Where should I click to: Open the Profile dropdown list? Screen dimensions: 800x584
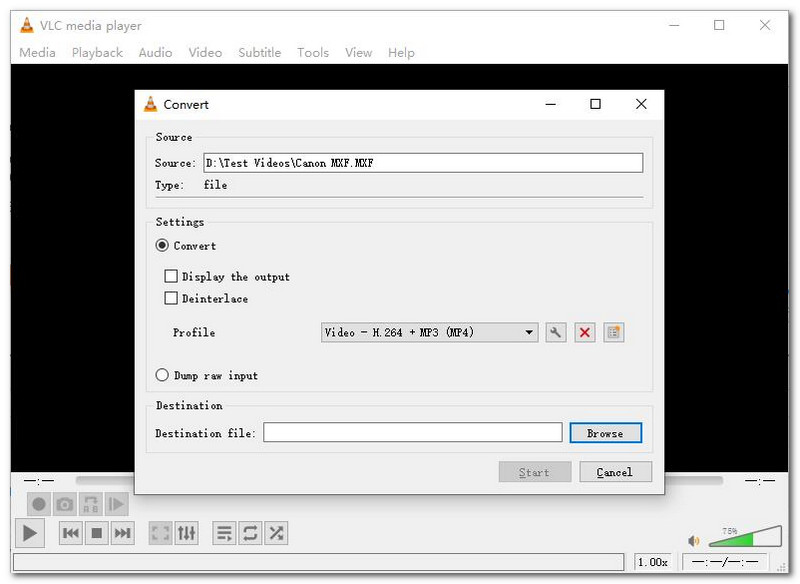pyautogui.click(x=430, y=333)
